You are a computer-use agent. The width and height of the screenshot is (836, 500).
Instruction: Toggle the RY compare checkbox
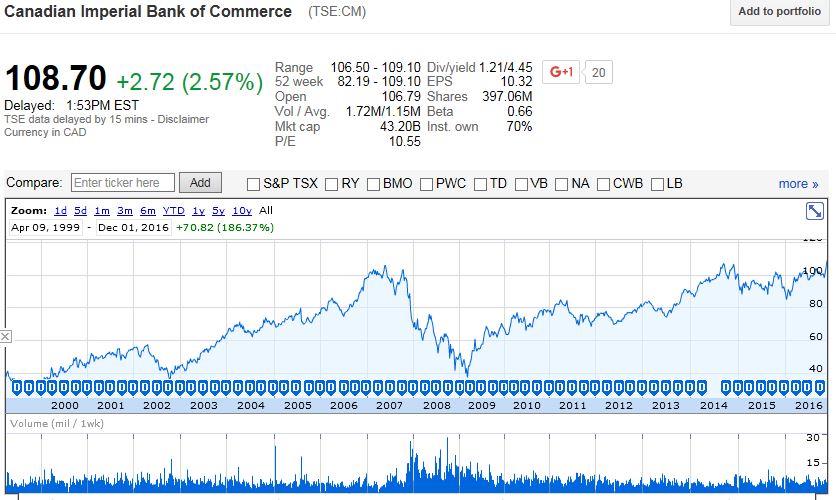[x=332, y=184]
